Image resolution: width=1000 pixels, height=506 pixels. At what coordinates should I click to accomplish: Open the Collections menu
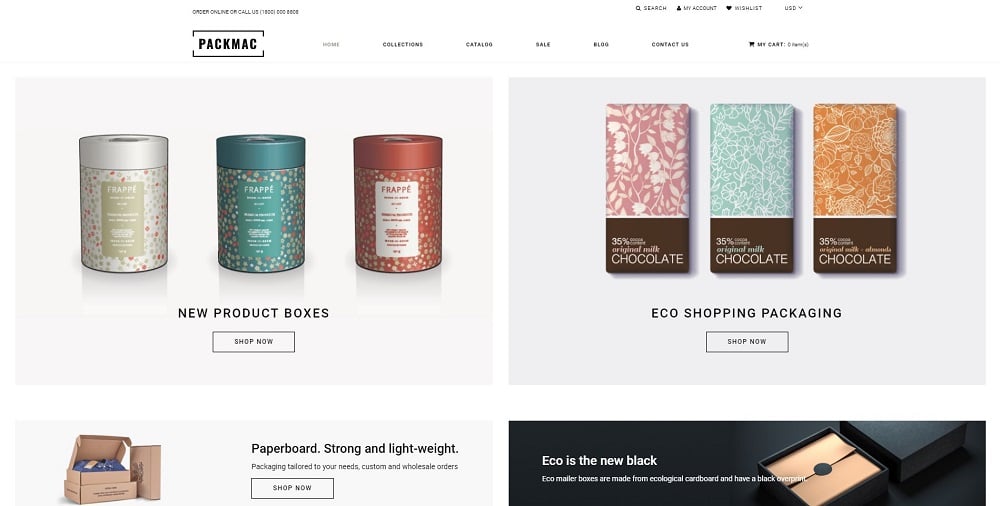click(402, 45)
